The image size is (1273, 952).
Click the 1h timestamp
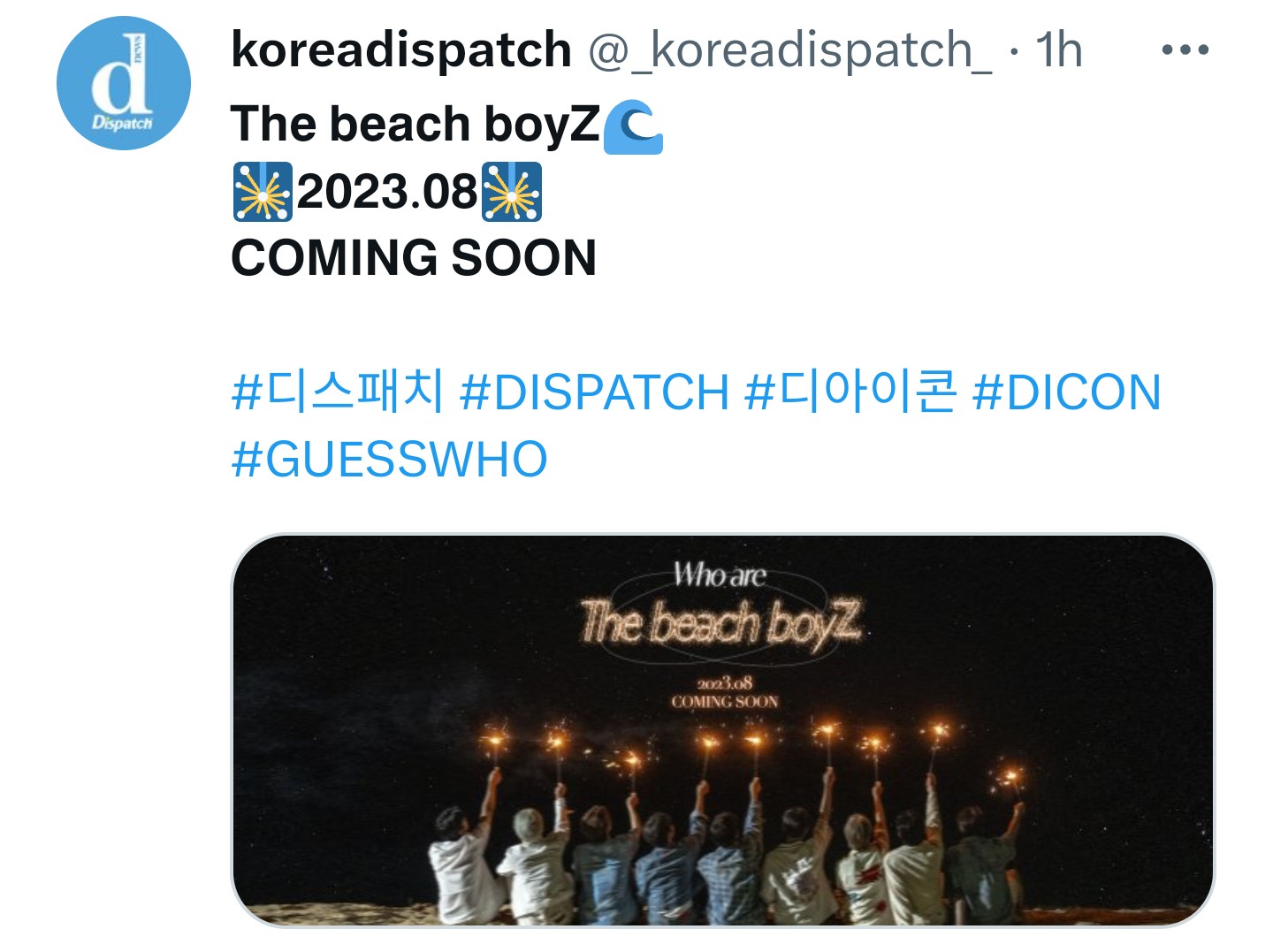(x=1059, y=50)
